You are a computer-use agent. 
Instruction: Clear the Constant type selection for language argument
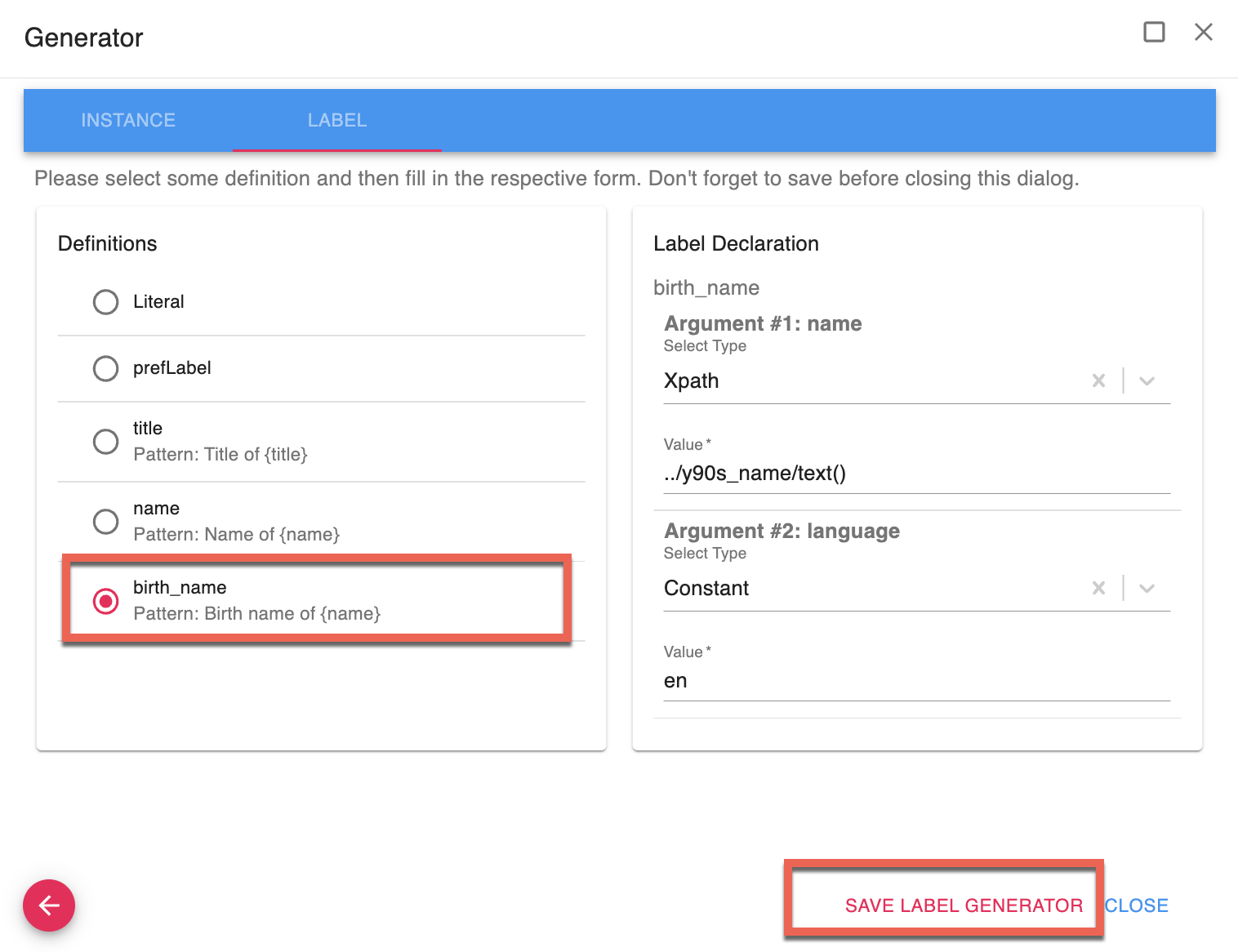click(x=1098, y=588)
